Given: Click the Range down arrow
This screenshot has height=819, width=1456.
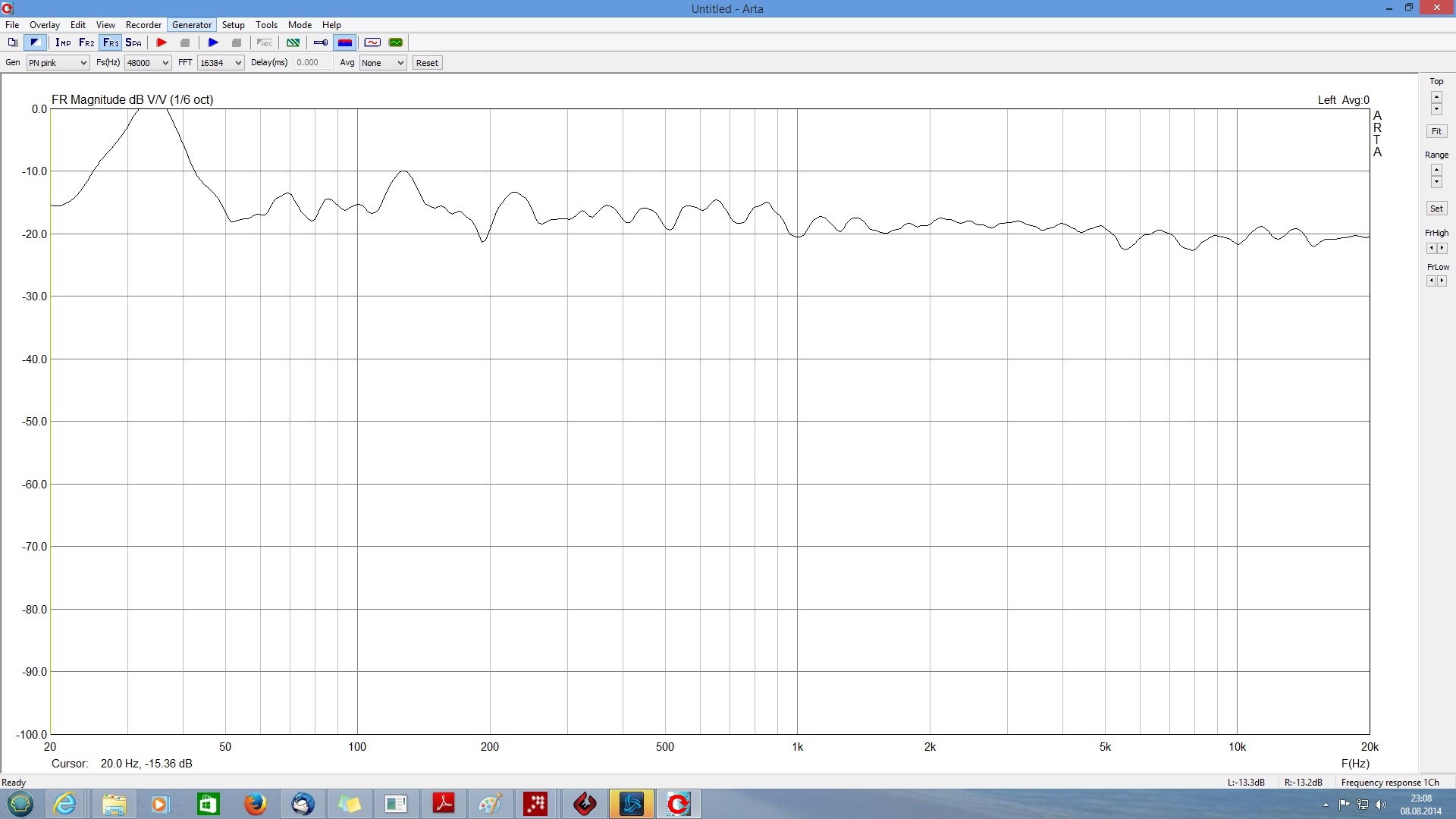Looking at the screenshot, I should 1436,182.
